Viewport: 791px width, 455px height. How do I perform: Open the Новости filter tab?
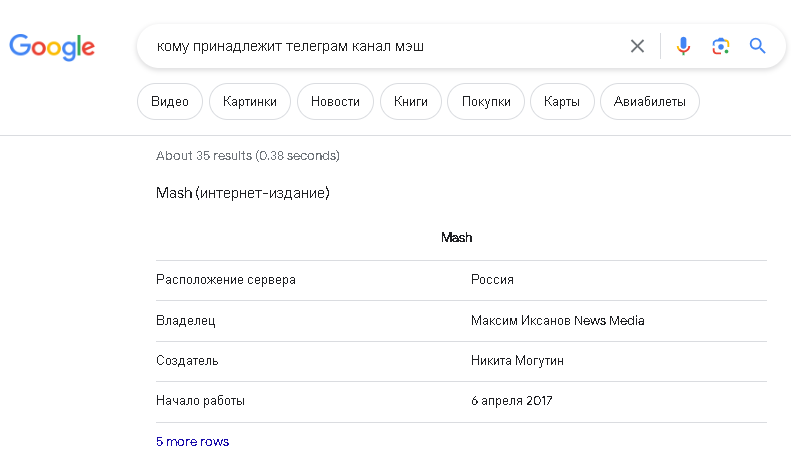pos(335,101)
